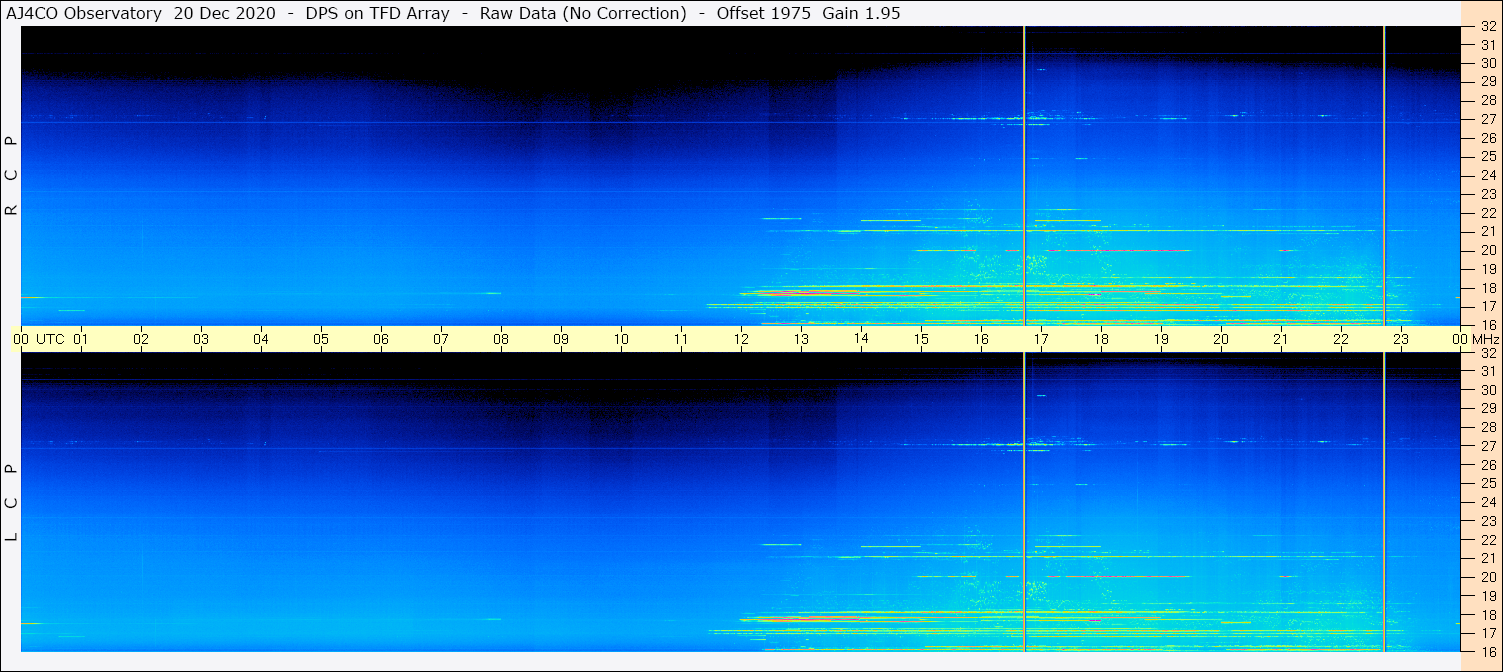This screenshot has width=1503, height=672.
Task: Select "Raw Data (No Correction)" header text
Action: tap(583, 13)
